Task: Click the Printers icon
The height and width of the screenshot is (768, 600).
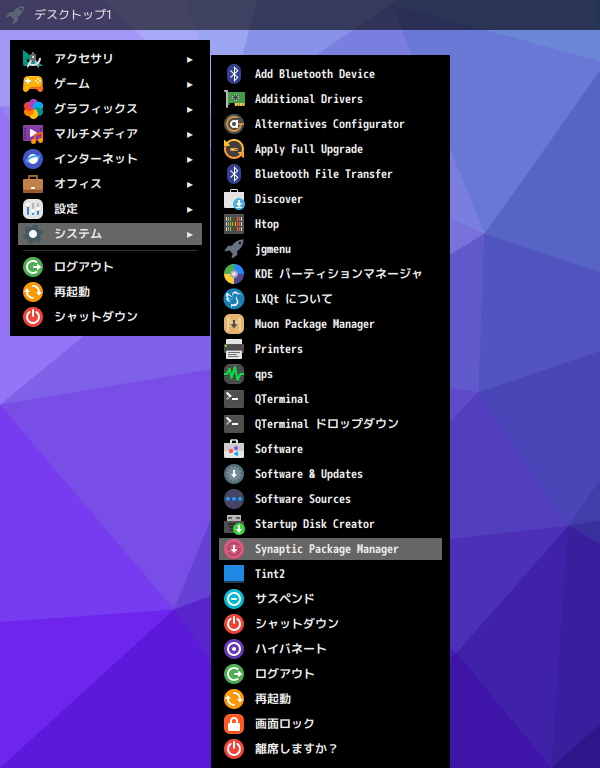Action: [x=234, y=349]
